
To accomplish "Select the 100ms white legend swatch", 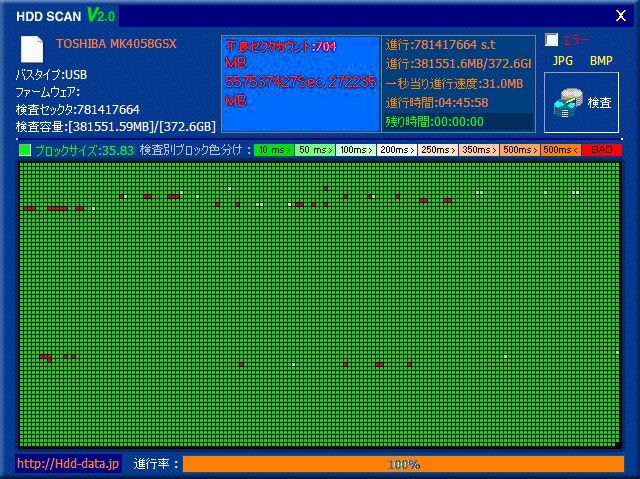I will coord(355,150).
